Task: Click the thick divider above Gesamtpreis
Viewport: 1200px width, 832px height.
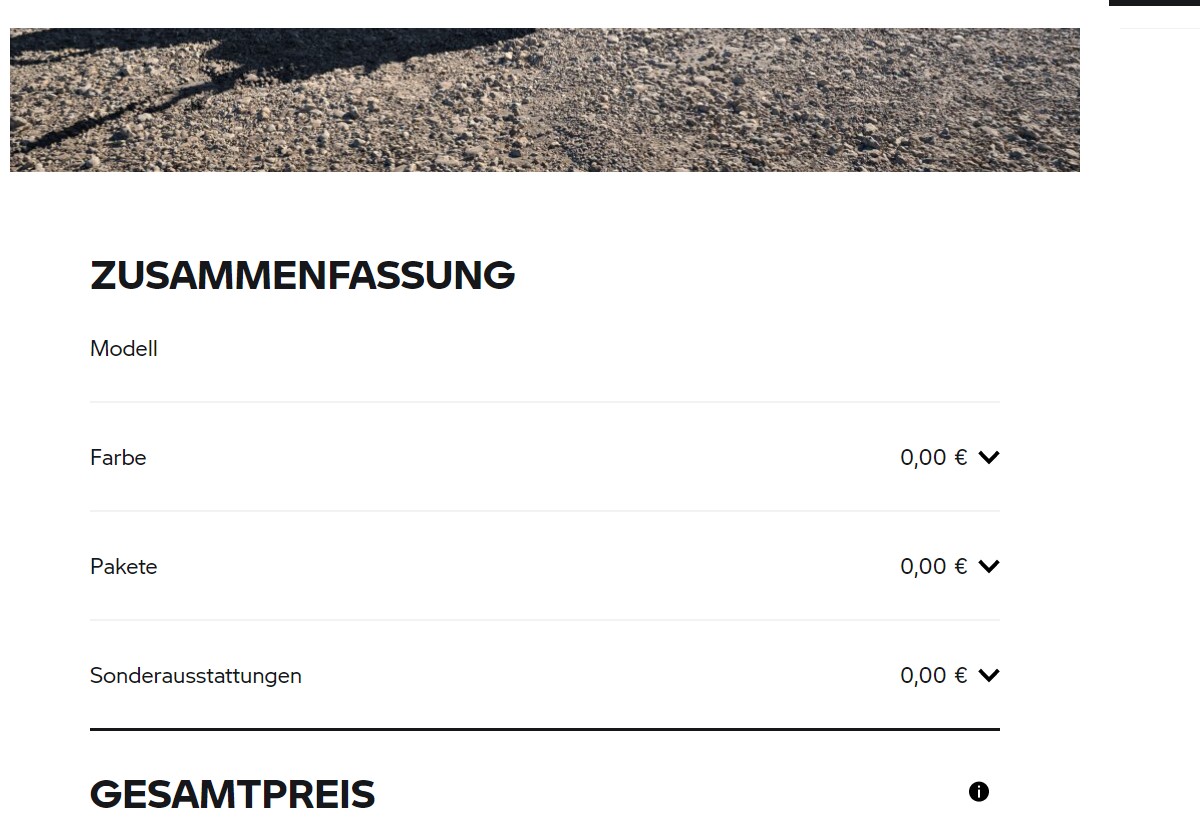Action: [x=545, y=730]
